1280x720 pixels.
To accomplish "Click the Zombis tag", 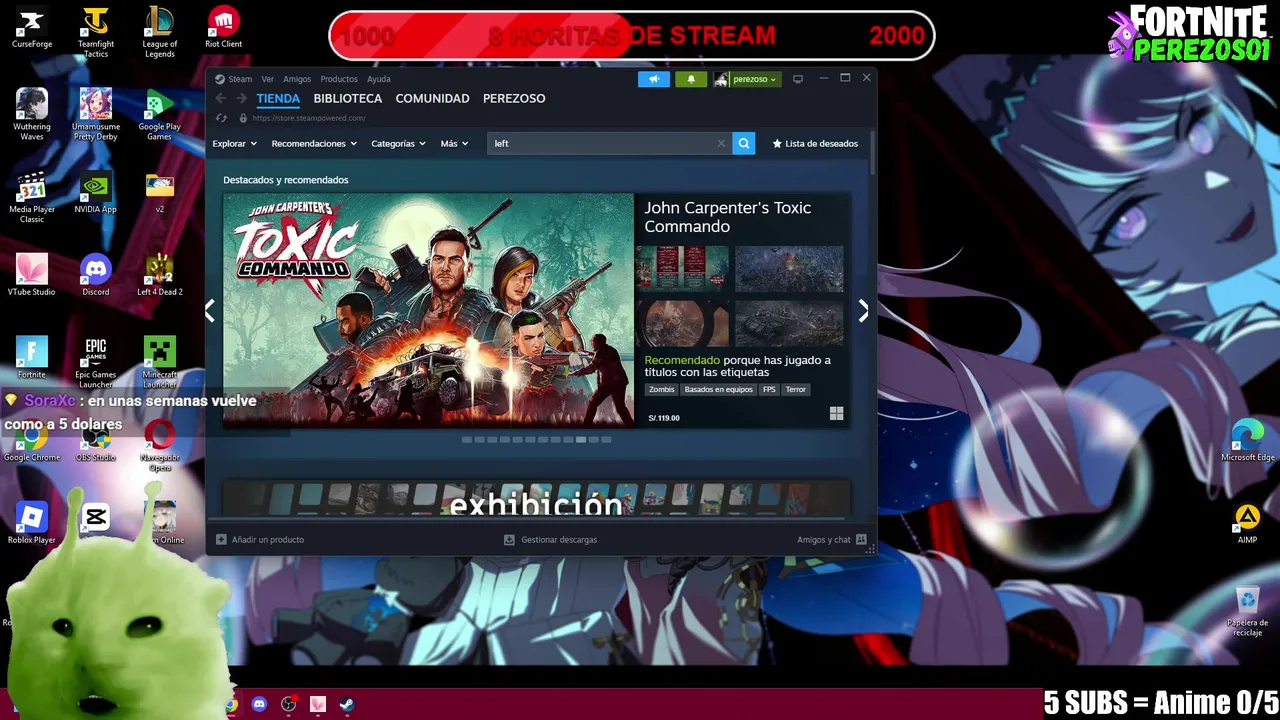I will 662,390.
